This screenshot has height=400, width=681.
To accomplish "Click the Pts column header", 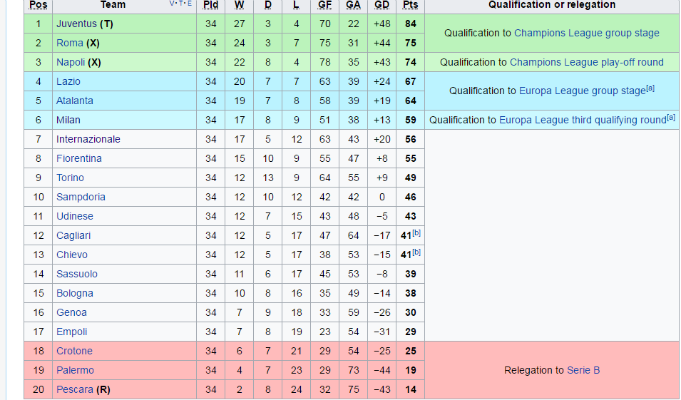I will 410,5.
